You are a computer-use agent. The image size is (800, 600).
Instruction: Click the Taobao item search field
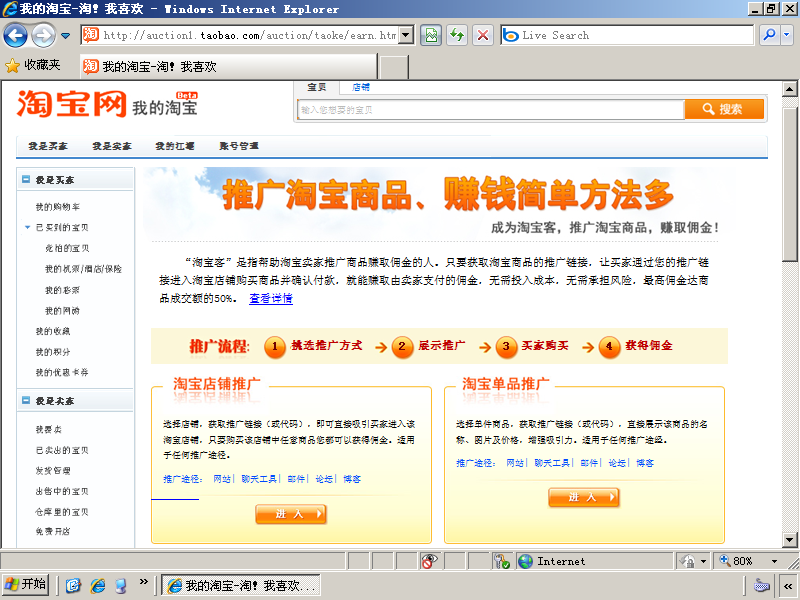(x=490, y=110)
